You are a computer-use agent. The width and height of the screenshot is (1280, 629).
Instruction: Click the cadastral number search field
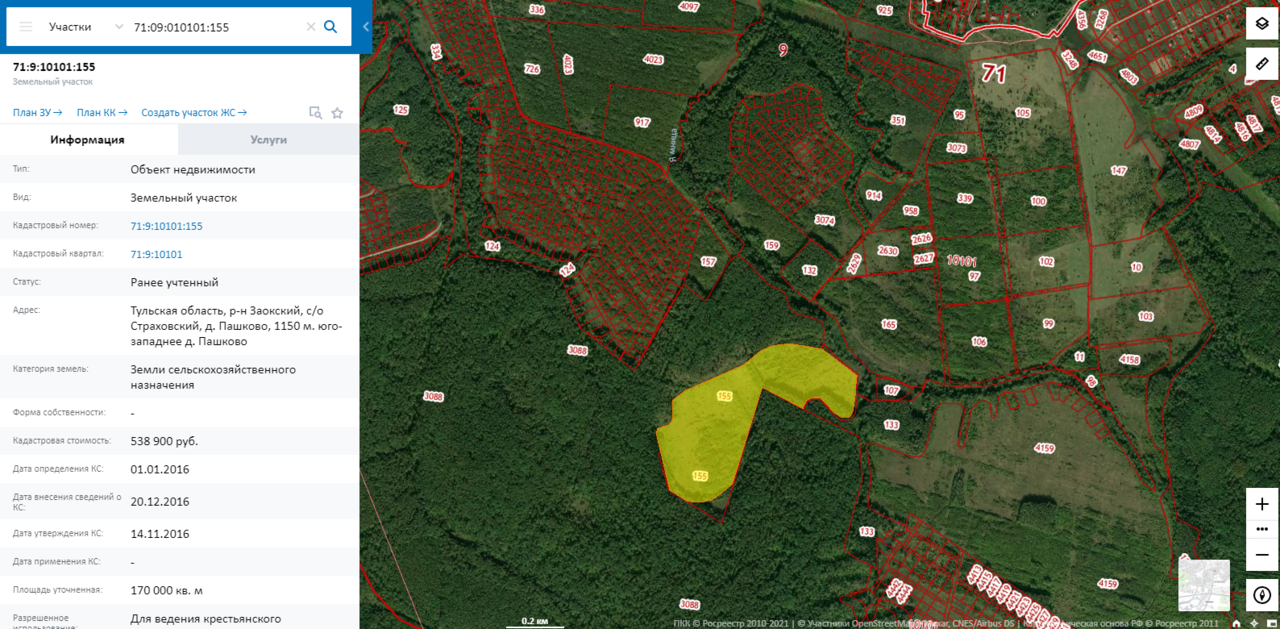[215, 27]
